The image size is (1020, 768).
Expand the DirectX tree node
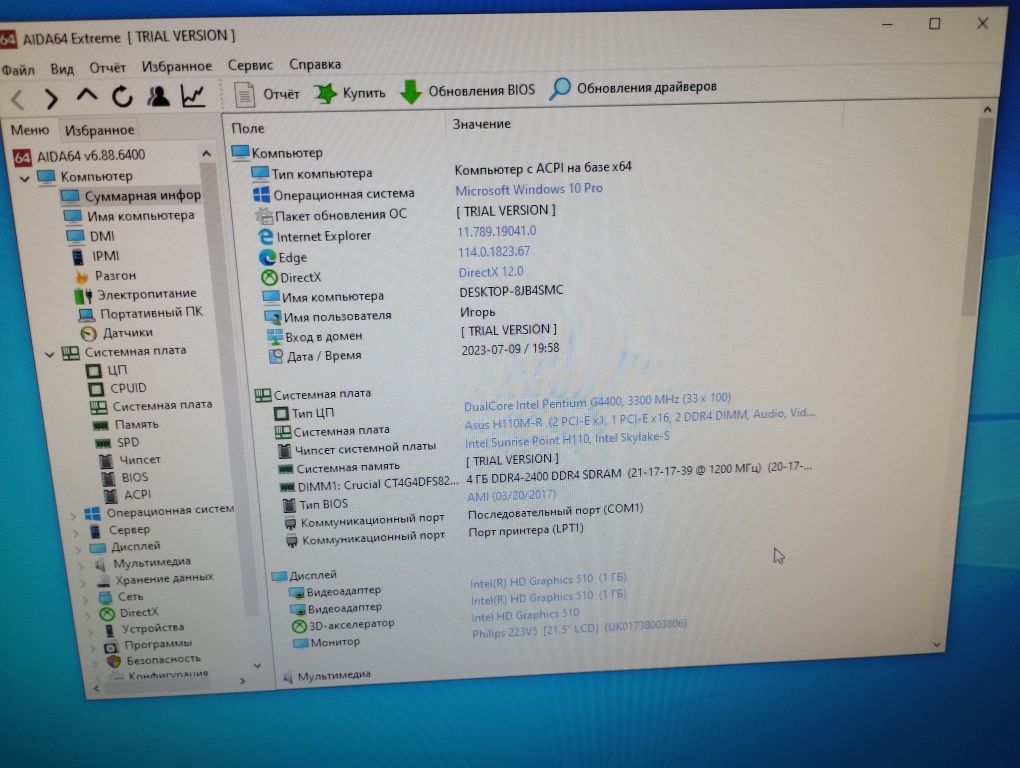(90, 614)
